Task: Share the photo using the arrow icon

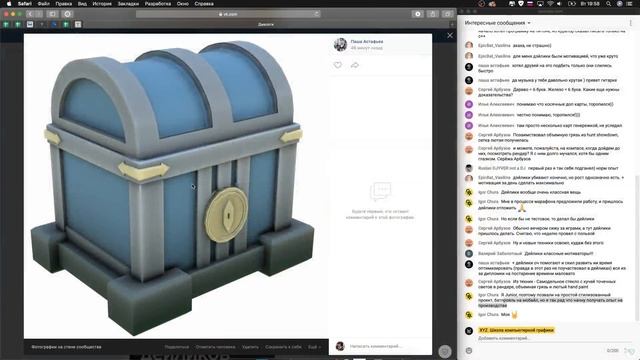Action: point(355,65)
